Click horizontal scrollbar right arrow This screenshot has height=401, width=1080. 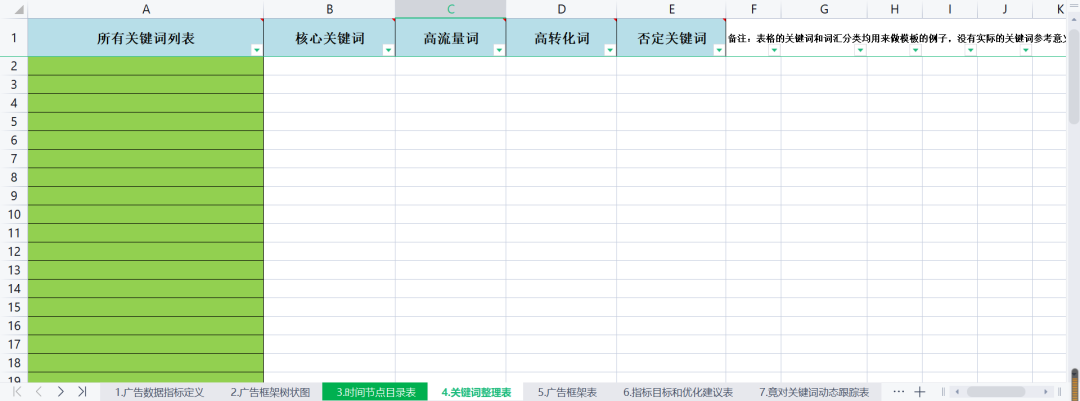pos(1047,391)
